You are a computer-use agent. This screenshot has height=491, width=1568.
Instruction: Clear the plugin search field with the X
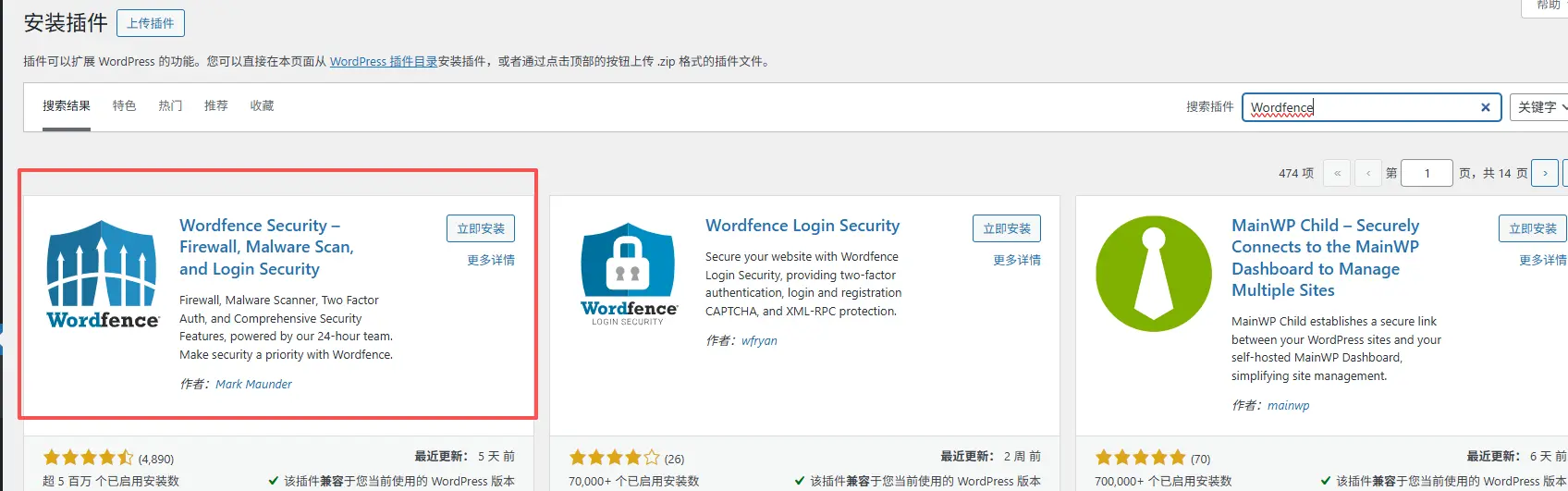(x=1486, y=107)
